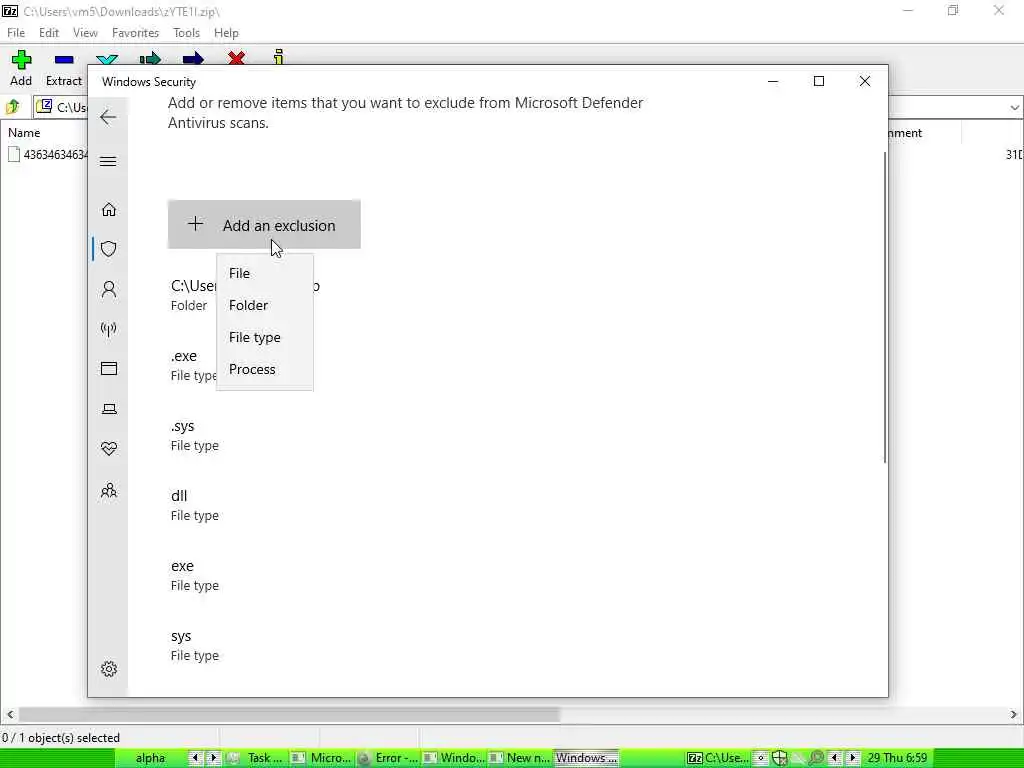Screen dimensions: 1024x768
Task: Click the 7-Zip red Delete icon
Action: pyautogui.click(x=236, y=59)
